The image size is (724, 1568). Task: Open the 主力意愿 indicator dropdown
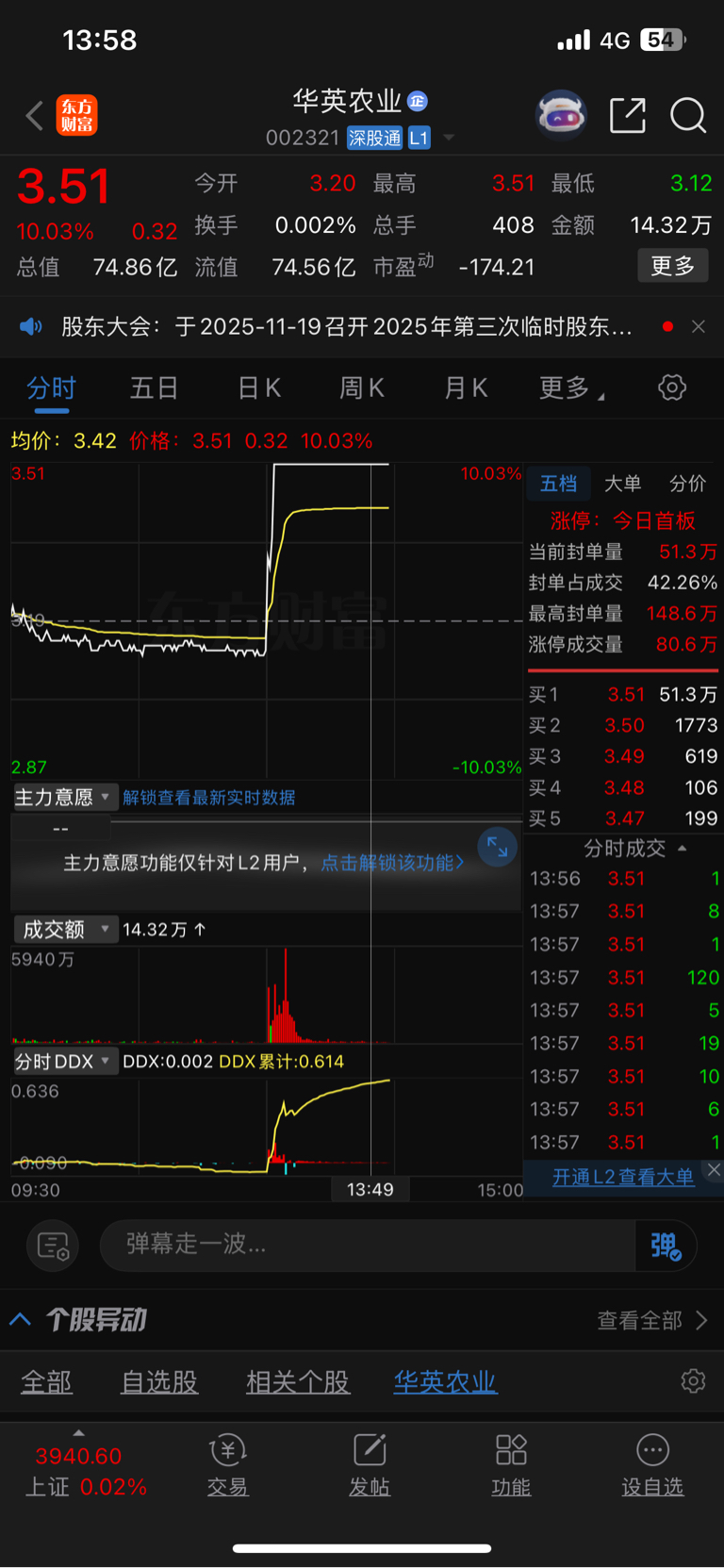65,798
